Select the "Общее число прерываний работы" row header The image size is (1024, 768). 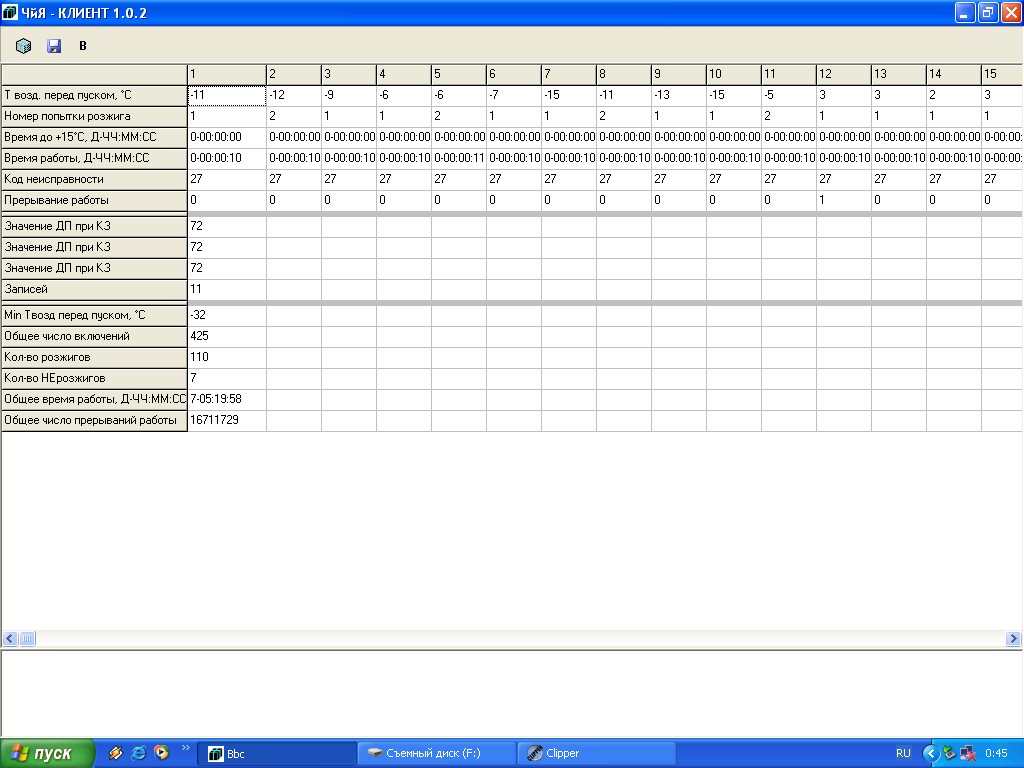click(x=94, y=420)
